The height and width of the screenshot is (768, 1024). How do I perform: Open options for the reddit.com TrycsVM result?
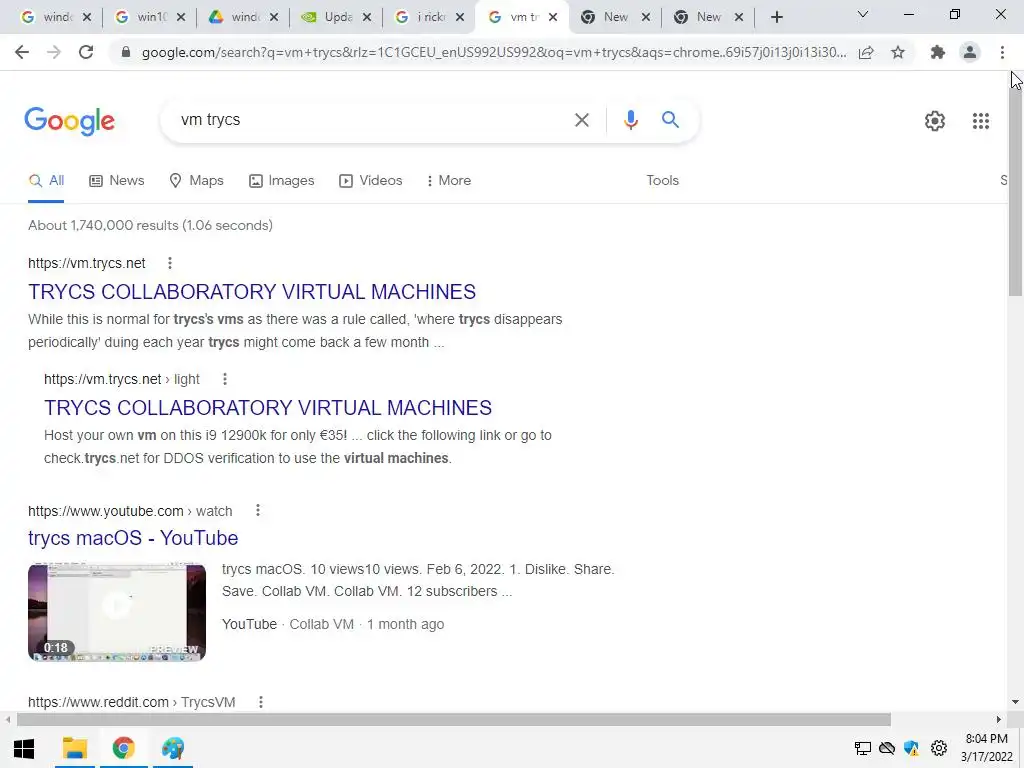[x=261, y=702]
